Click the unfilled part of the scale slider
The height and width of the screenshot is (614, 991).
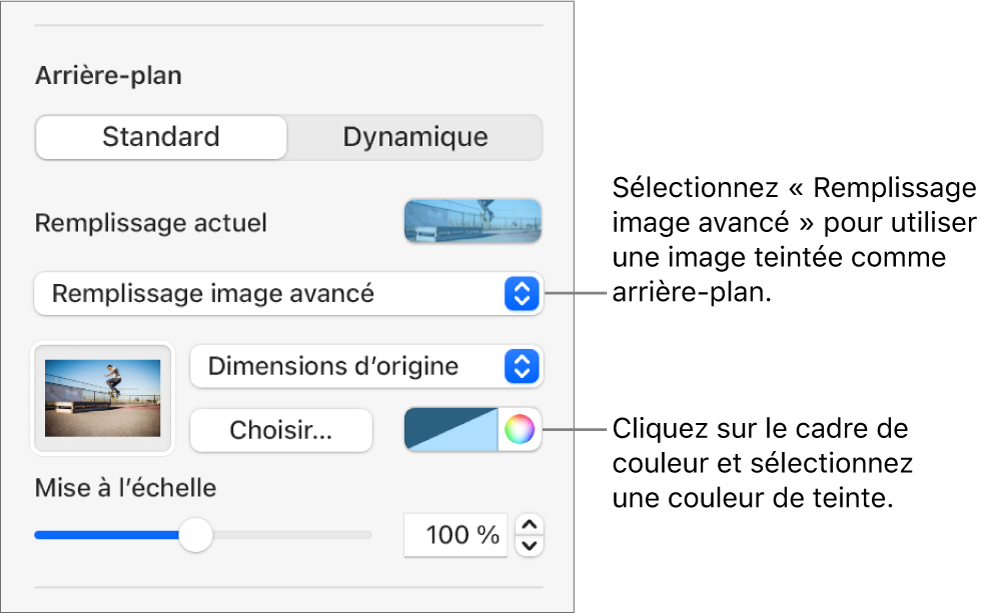tap(290, 535)
